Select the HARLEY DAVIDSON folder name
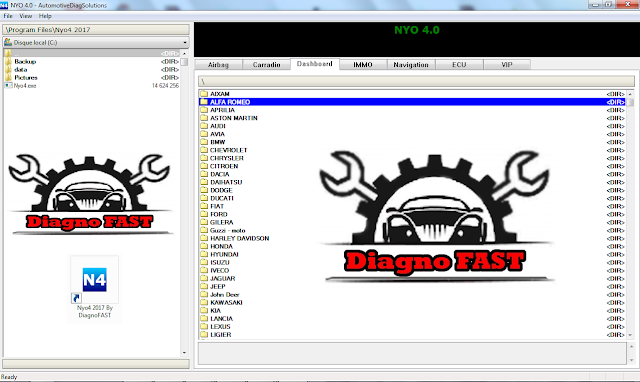The width and height of the screenshot is (640, 382). 240,238
